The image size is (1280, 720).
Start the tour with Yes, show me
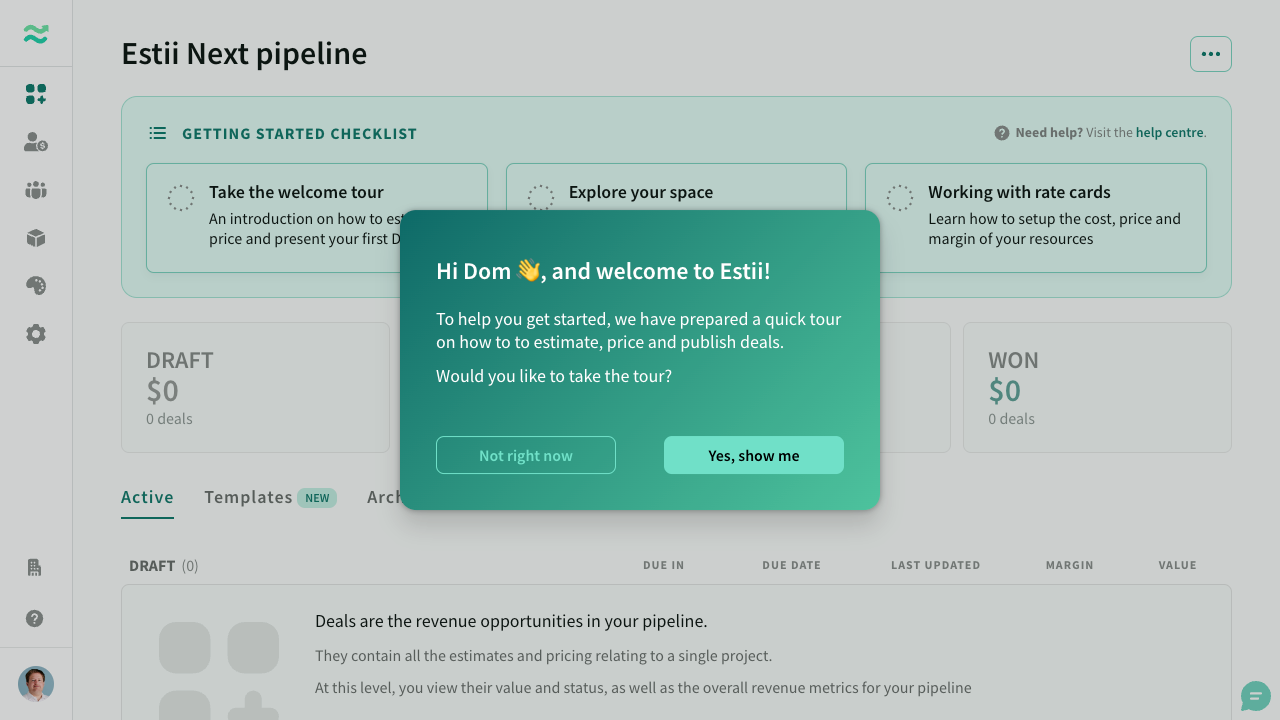[x=754, y=455]
